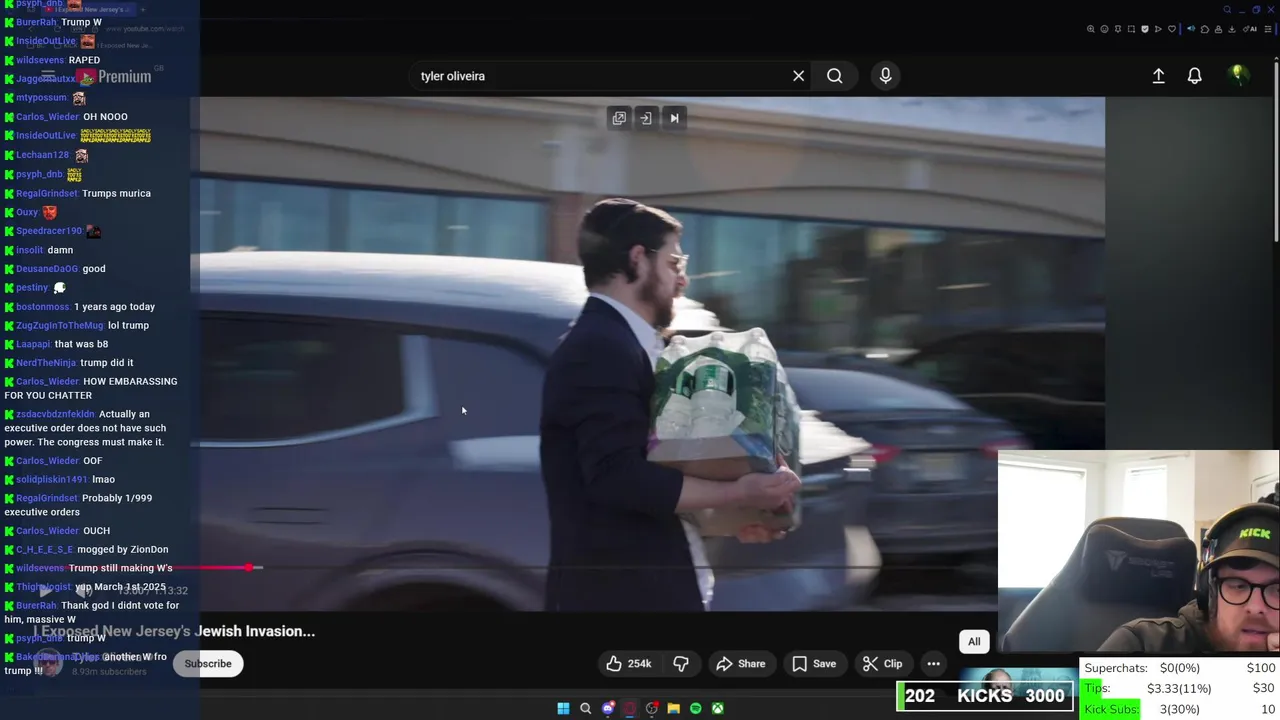This screenshot has height=720, width=1280.
Task: Click the emoji face browser toolbar icon
Action: coord(1104,29)
